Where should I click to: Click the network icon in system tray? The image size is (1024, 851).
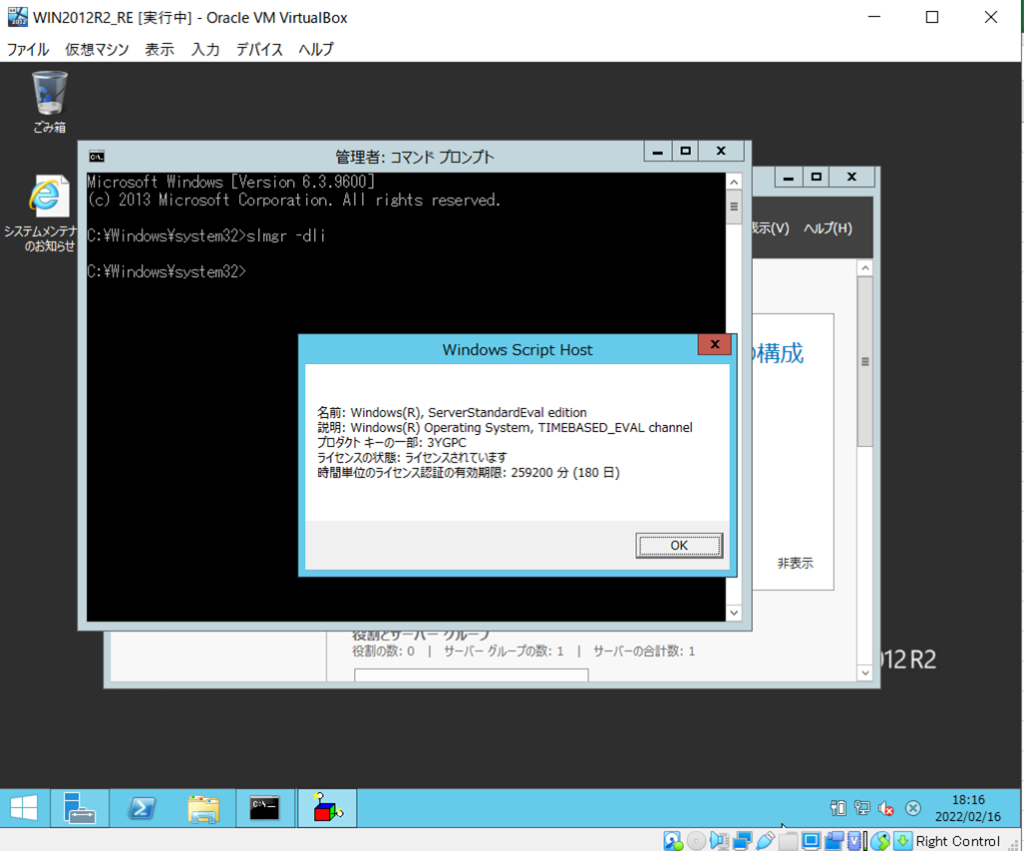pyautogui.click(x=862, y=808)
